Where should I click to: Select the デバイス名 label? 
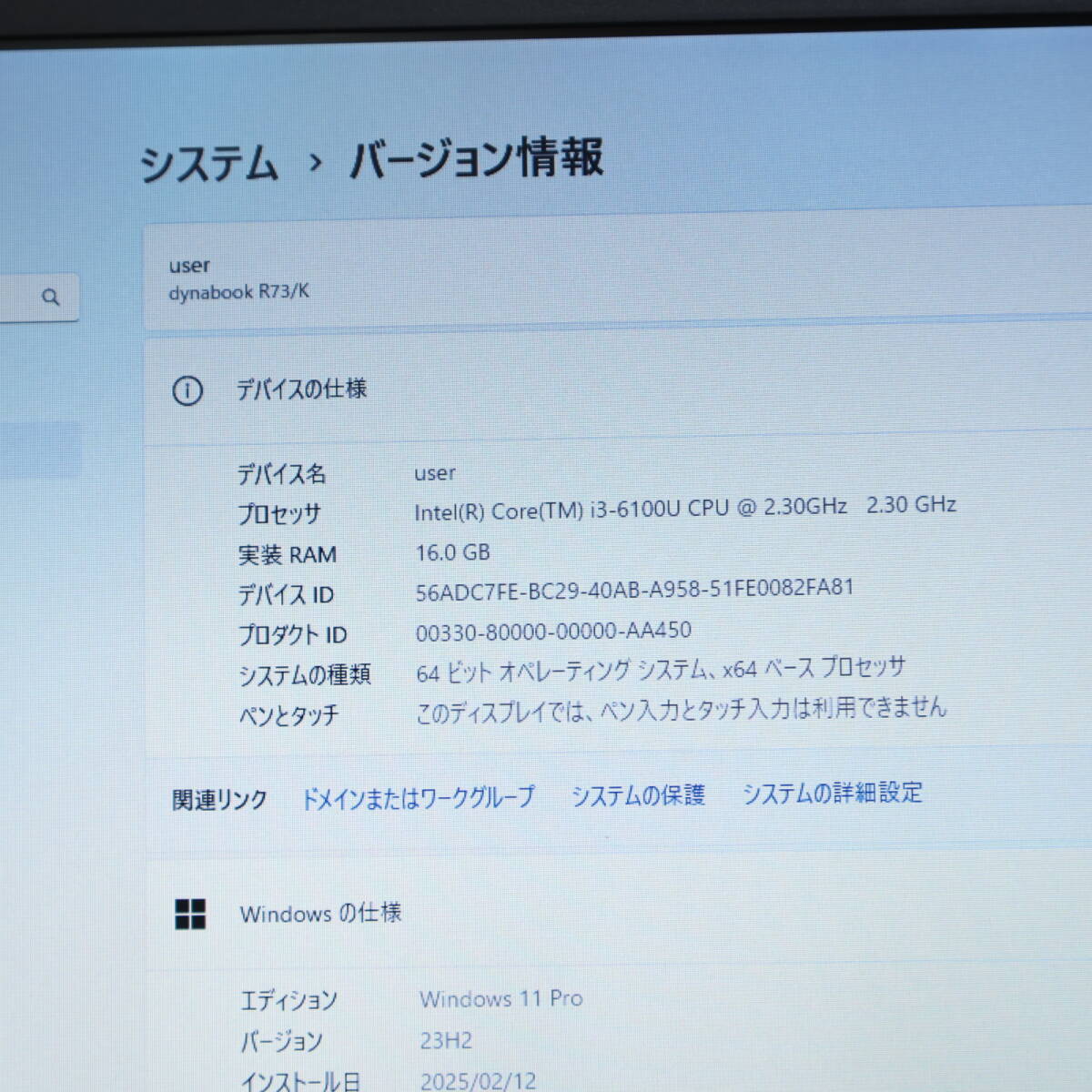pos(281,474)
